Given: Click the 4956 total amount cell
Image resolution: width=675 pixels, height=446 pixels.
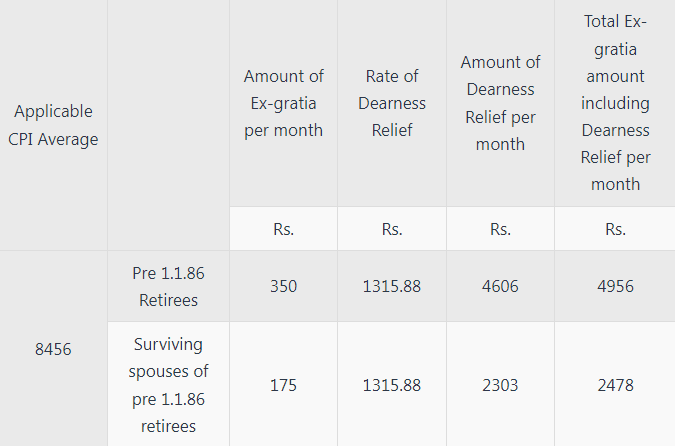Looking at the screenshot, I should [615, 286].
